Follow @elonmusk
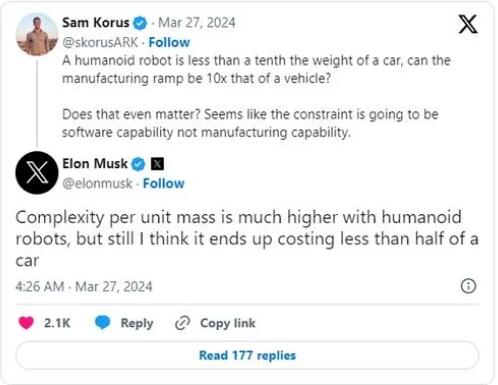 (x=164, y=183)
